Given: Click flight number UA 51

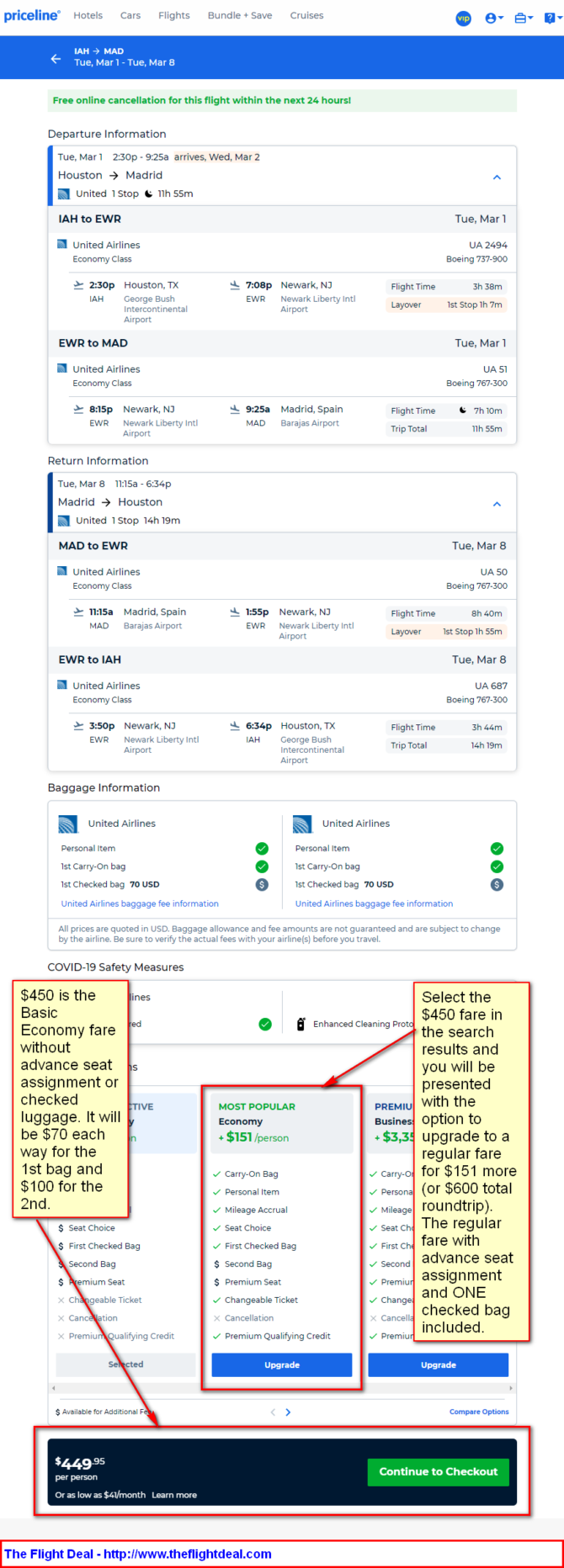Looking at the screenshot, I should pyautogui.click(x=495, y=368).
